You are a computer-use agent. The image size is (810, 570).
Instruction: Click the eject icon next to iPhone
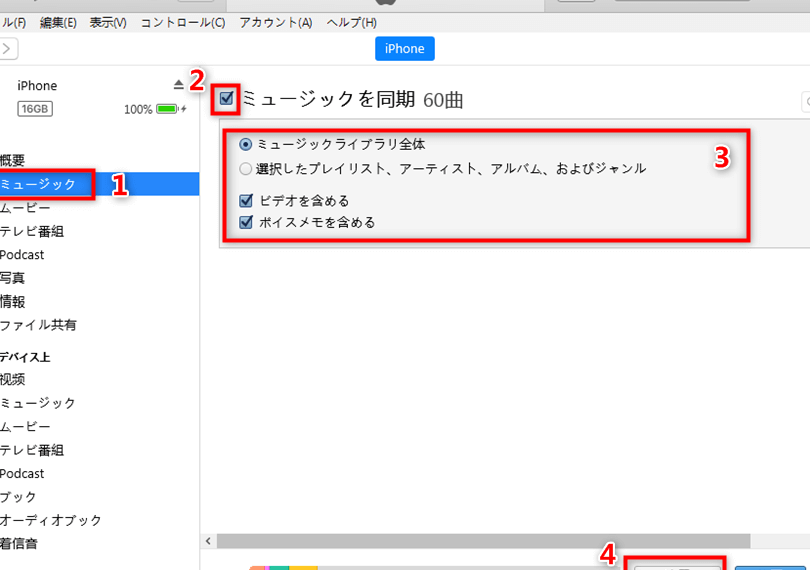(179, 85)
